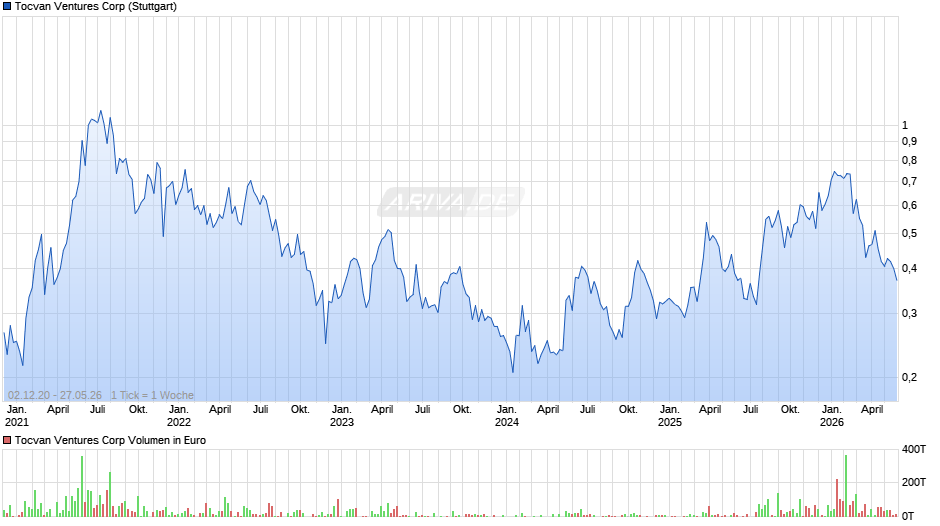Click the price axis value 0,7

coord(909,181)
